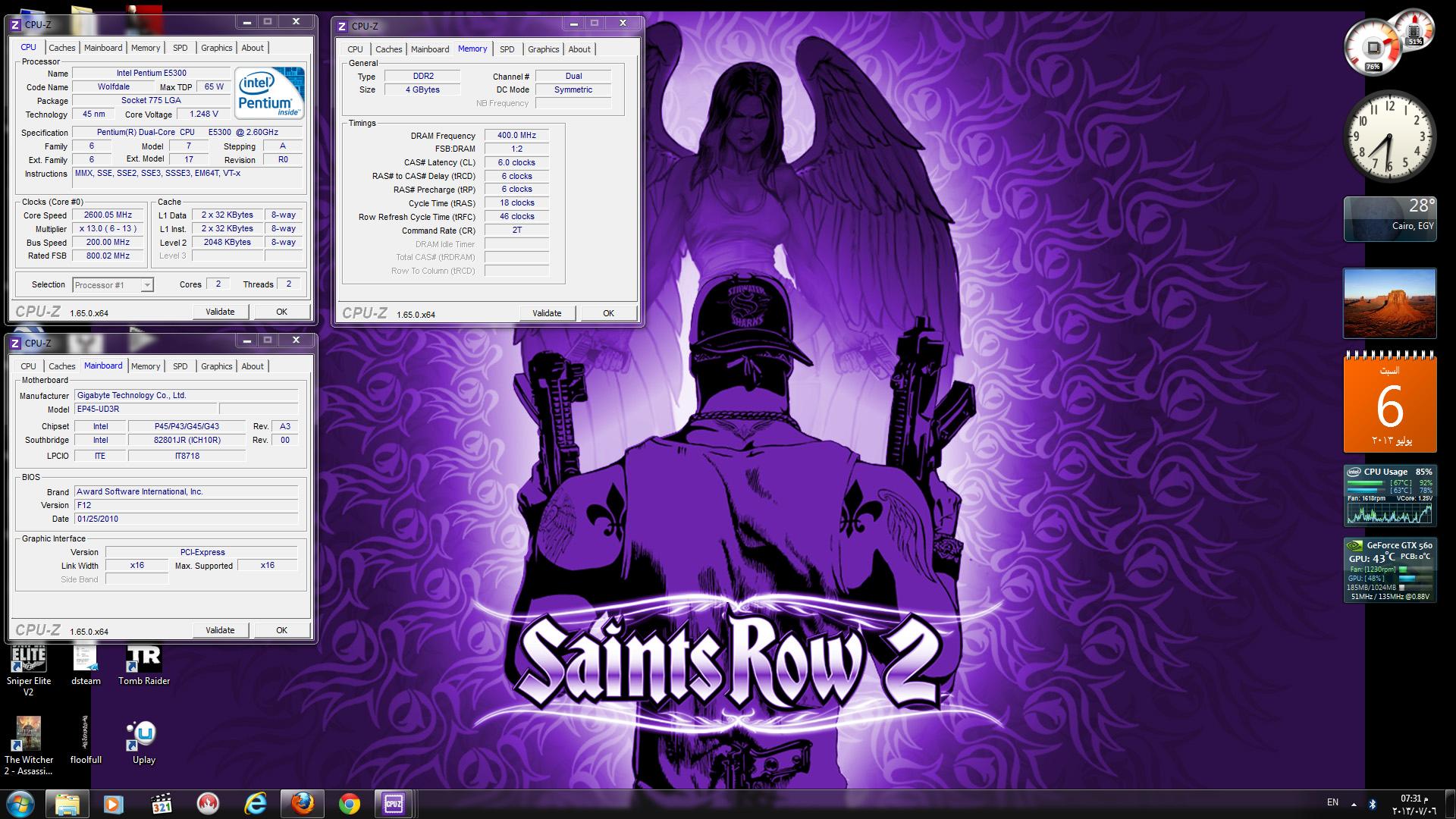Open the Processor #1 selection dropdown
The image size is (1456, 819).
pos(113,285)
